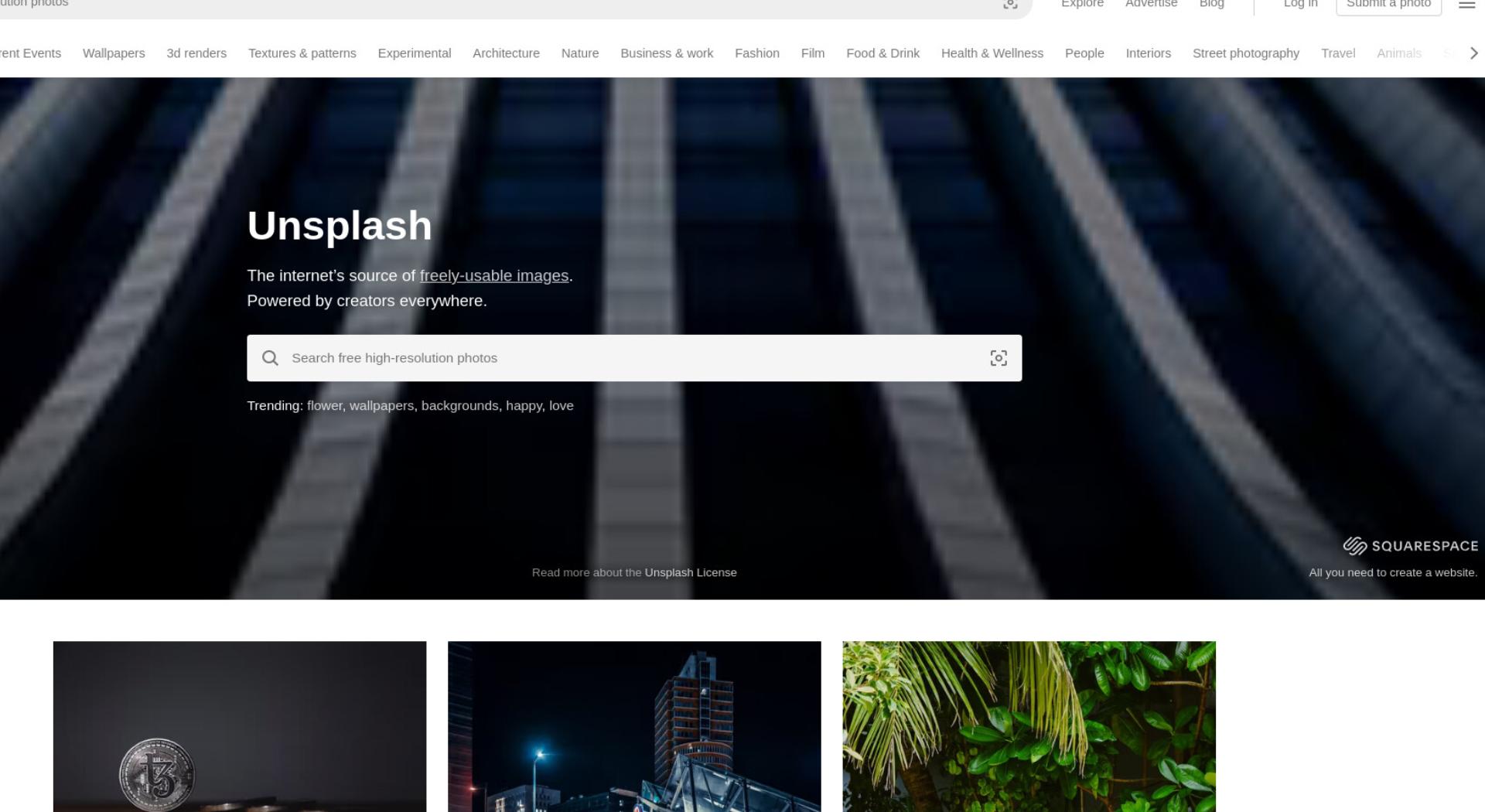Open the night city building photo thumbnail
Screen dimensions: 1485x812
coord(634,727)
